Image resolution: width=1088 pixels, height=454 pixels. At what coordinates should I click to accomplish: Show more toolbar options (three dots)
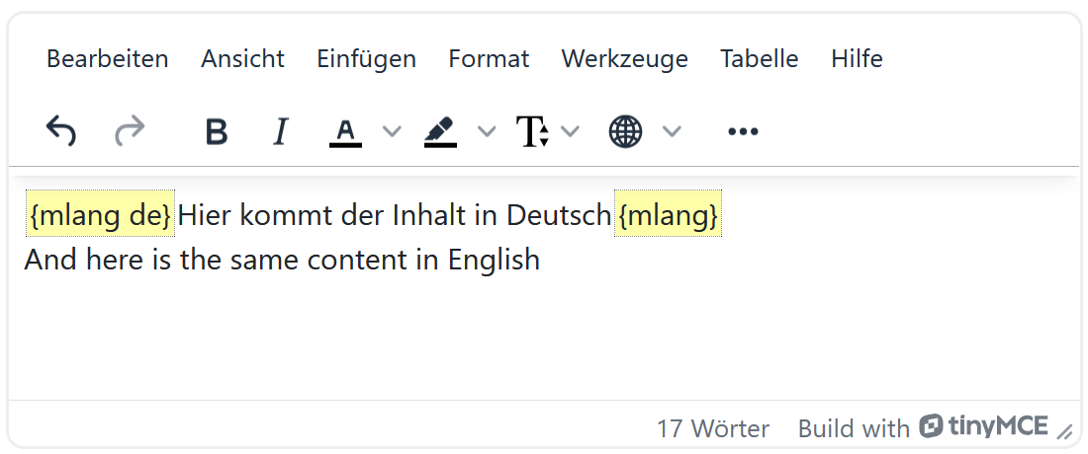[x=743, y=131]
